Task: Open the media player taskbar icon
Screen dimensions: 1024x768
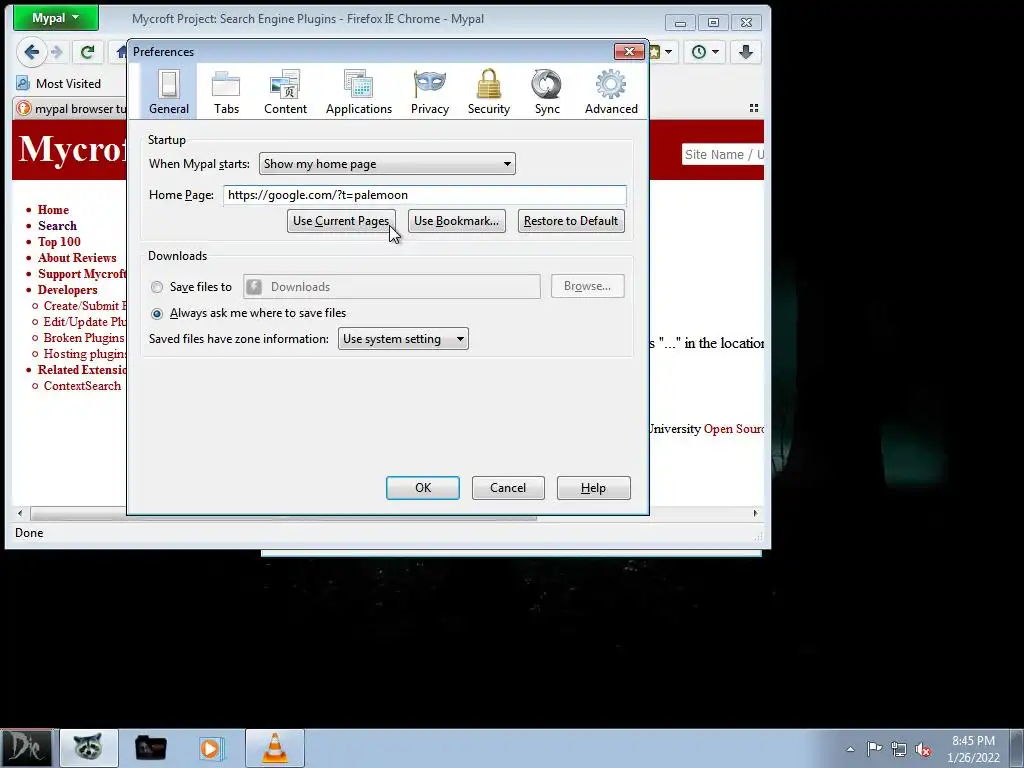Action: 212,748
